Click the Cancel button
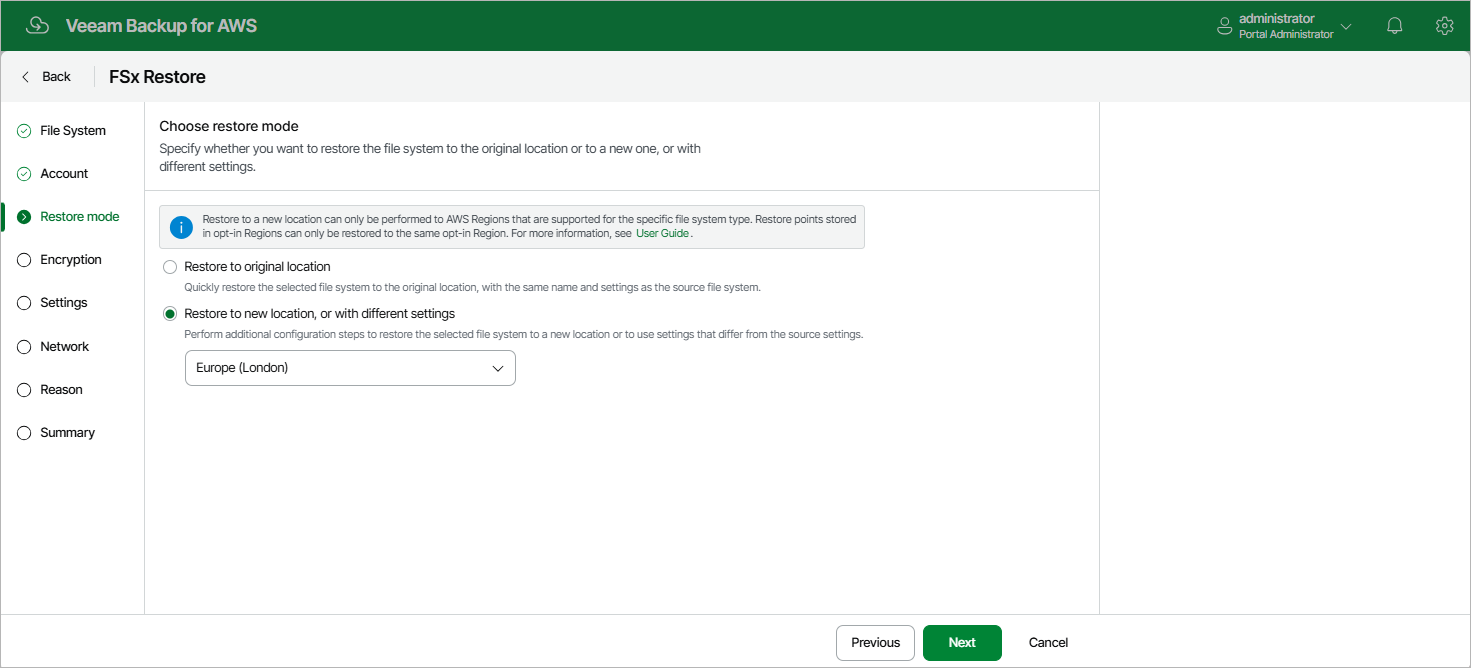This screenshot has width=1471, height=668. pos(1049,643)
